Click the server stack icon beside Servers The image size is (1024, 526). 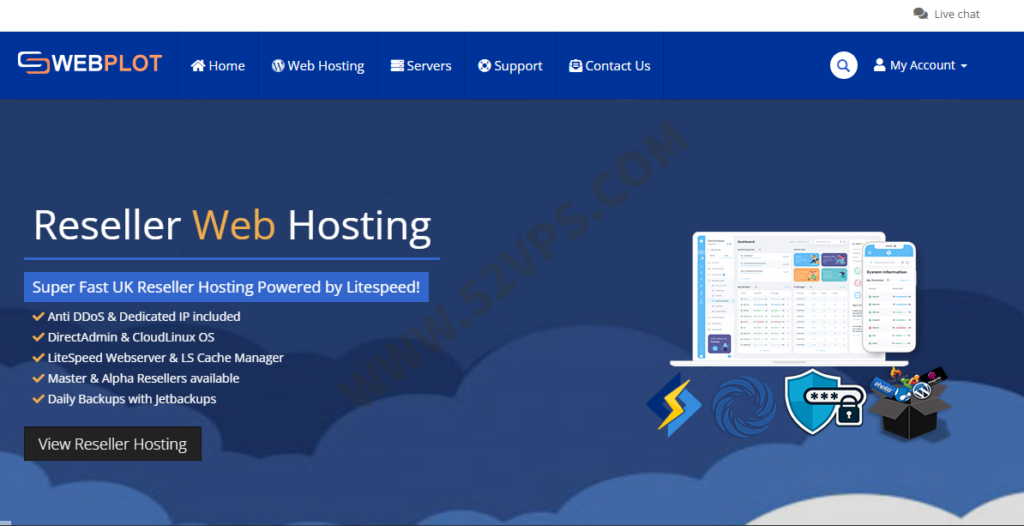(397, 65)
